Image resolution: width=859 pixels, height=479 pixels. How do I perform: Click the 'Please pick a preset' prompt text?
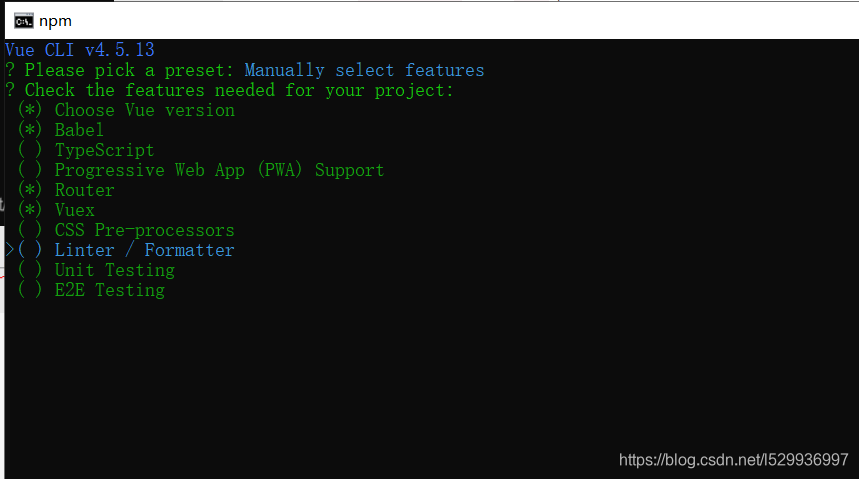(x=129, y=70)
